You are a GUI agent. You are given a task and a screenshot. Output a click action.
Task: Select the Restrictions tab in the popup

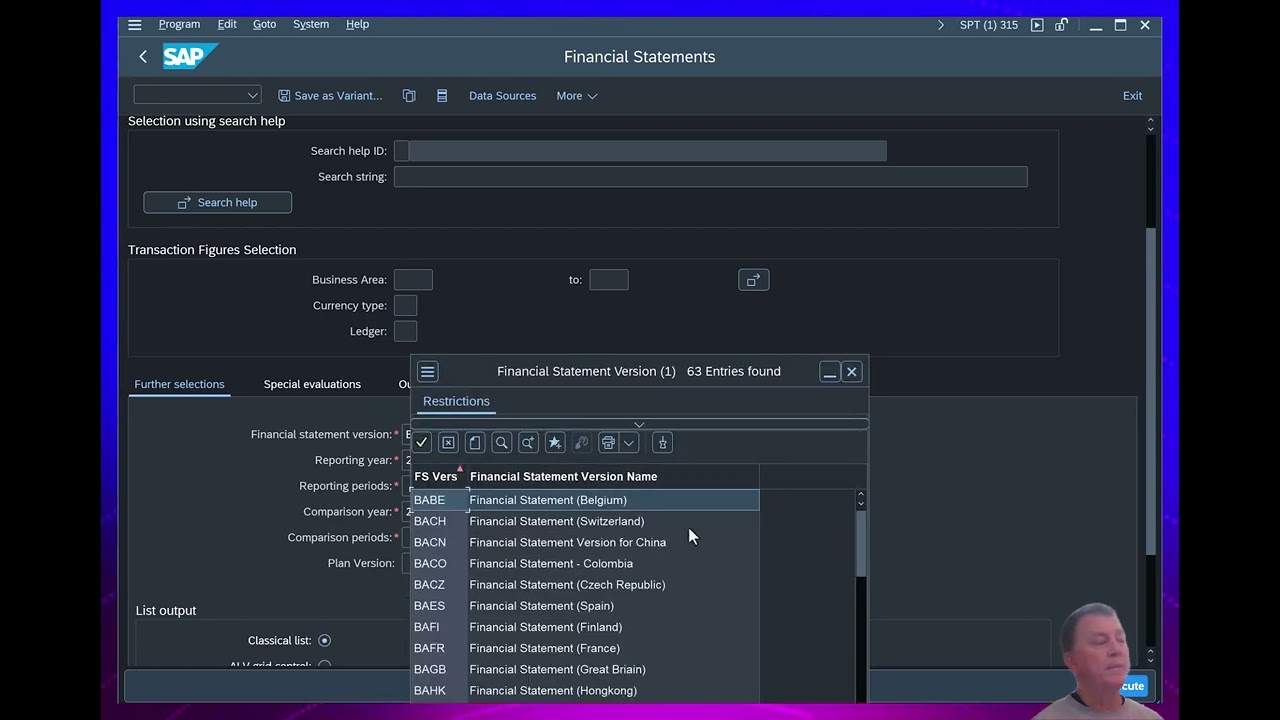pyautogui.click(x=456, y=401)
